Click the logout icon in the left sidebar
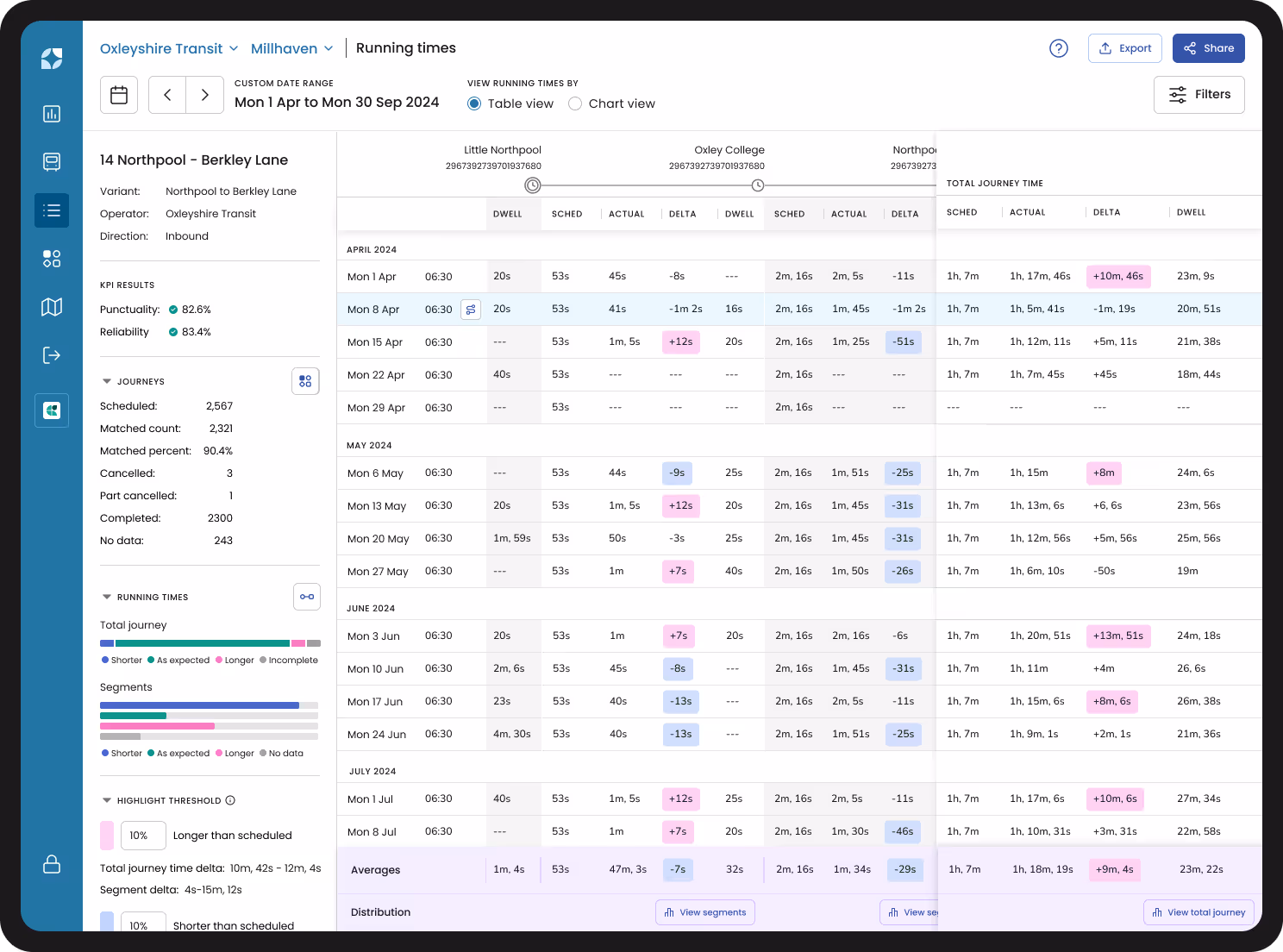Viewport: 1283px width, 952px height. pyautogui.click(x=52, y=355)
